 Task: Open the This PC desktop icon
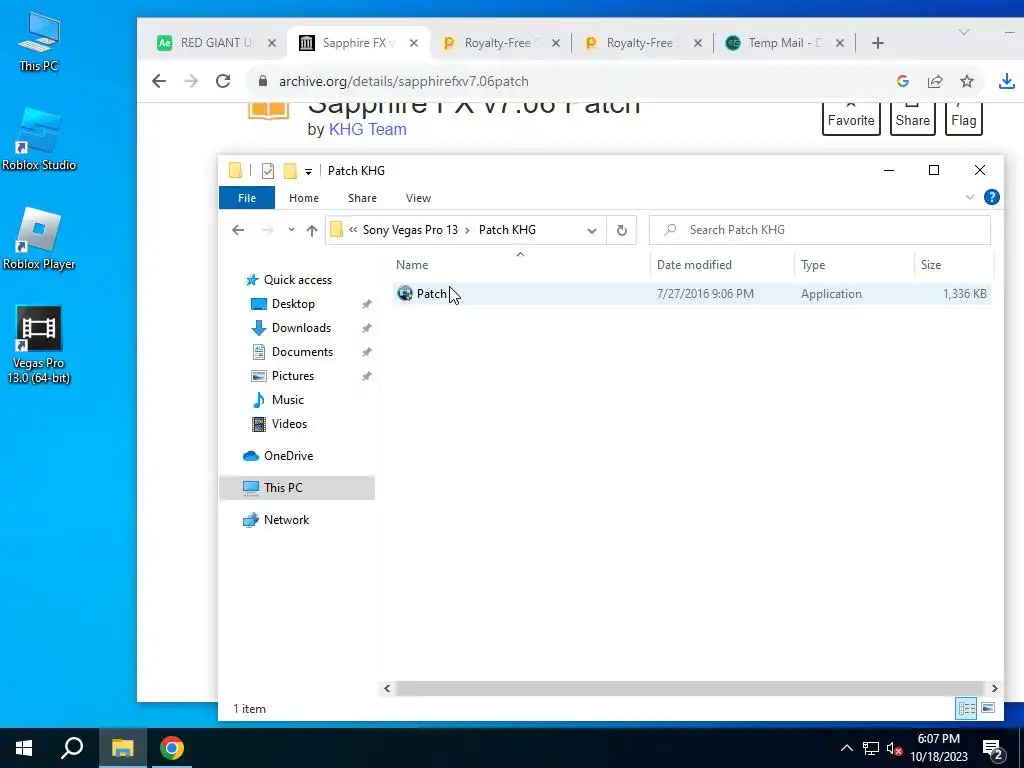pos(39,41)
